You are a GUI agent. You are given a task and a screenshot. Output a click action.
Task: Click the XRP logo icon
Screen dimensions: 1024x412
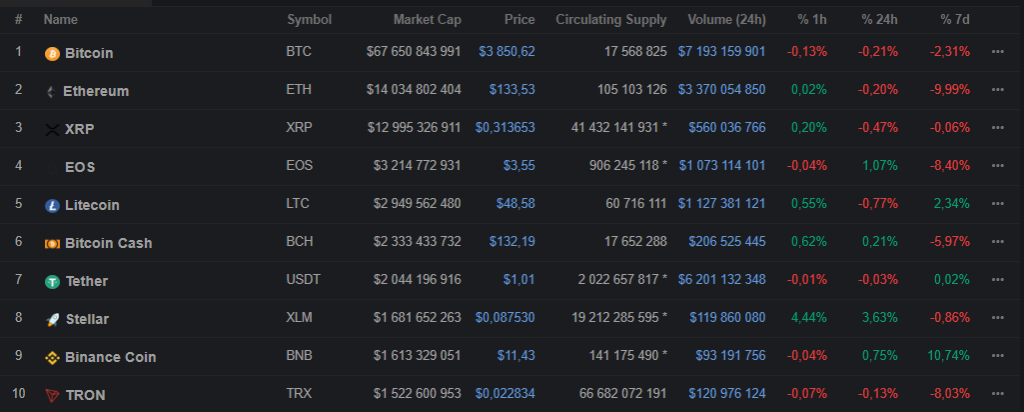coord(53,130)
